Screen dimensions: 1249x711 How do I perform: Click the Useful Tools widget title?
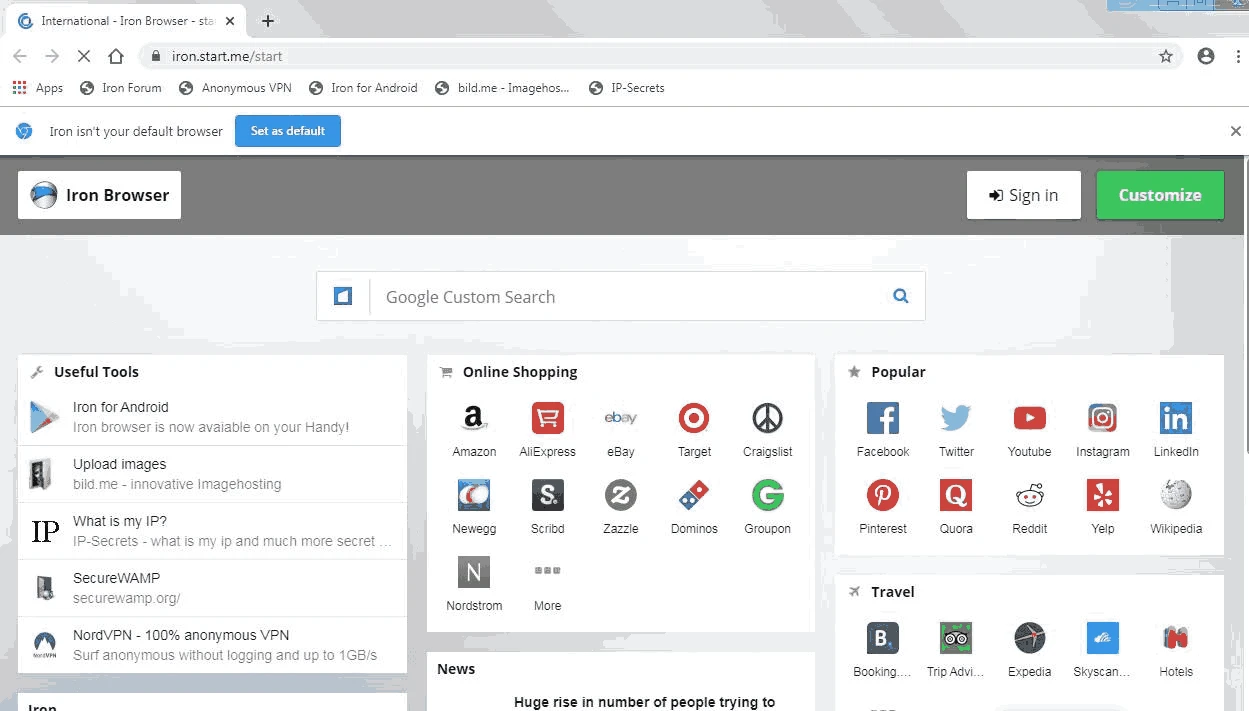point(96,372)
